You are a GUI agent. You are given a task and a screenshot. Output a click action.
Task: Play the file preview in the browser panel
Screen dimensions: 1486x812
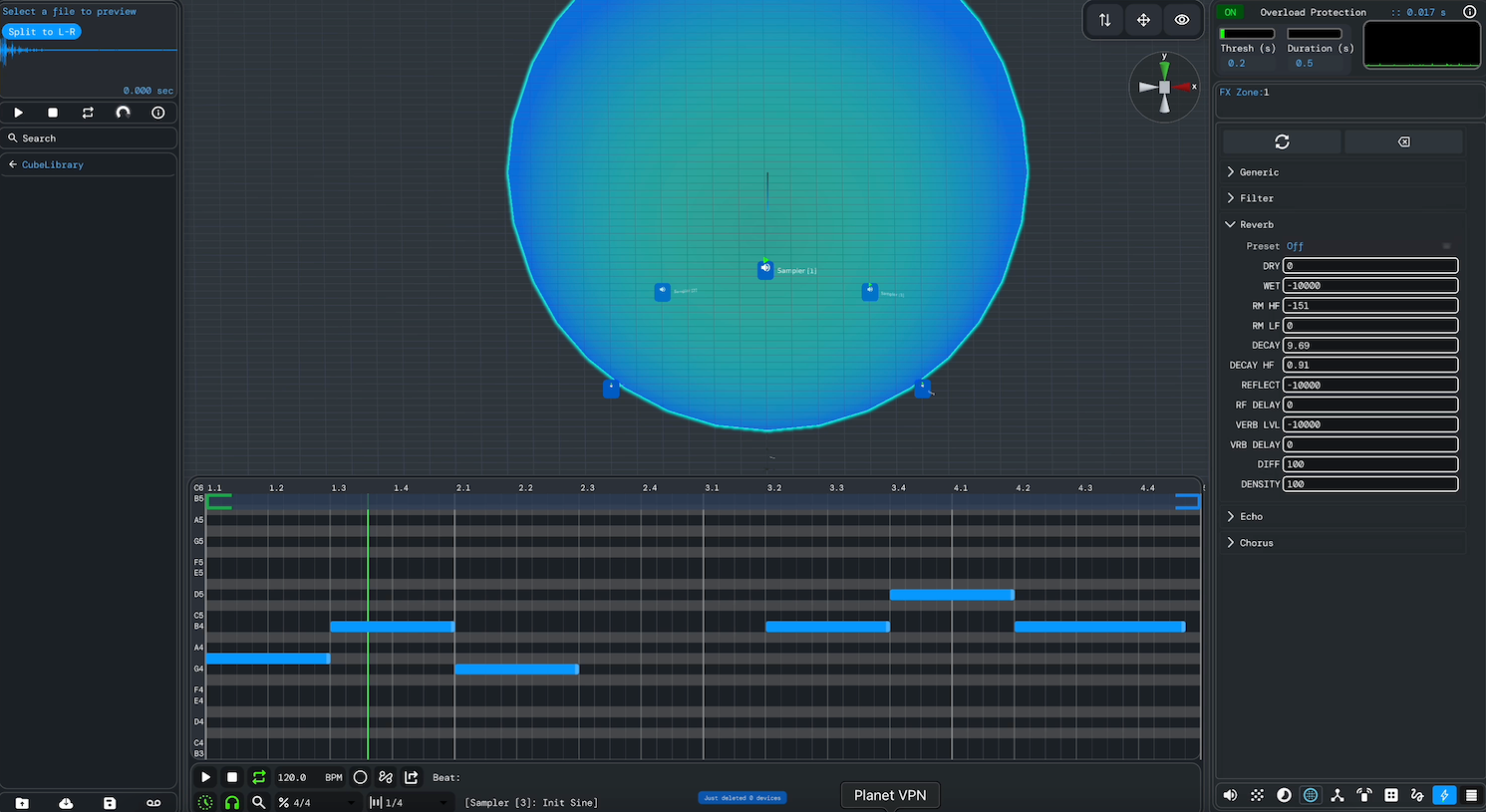pos(18,113)
